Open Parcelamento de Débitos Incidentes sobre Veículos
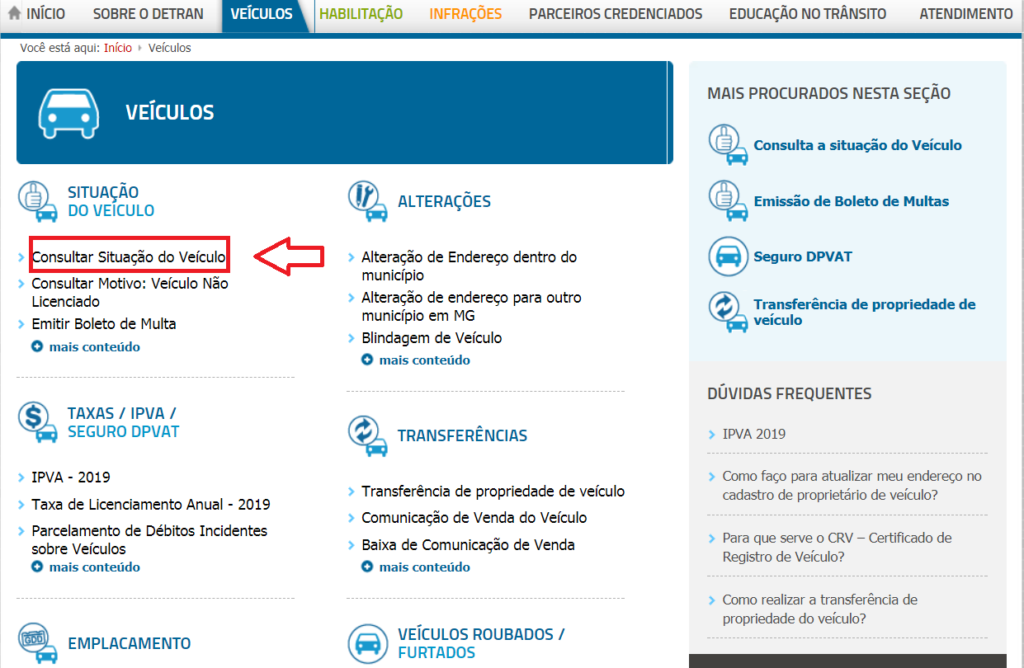Viewport: 1024px width, 668px height. tap(149, 539)
